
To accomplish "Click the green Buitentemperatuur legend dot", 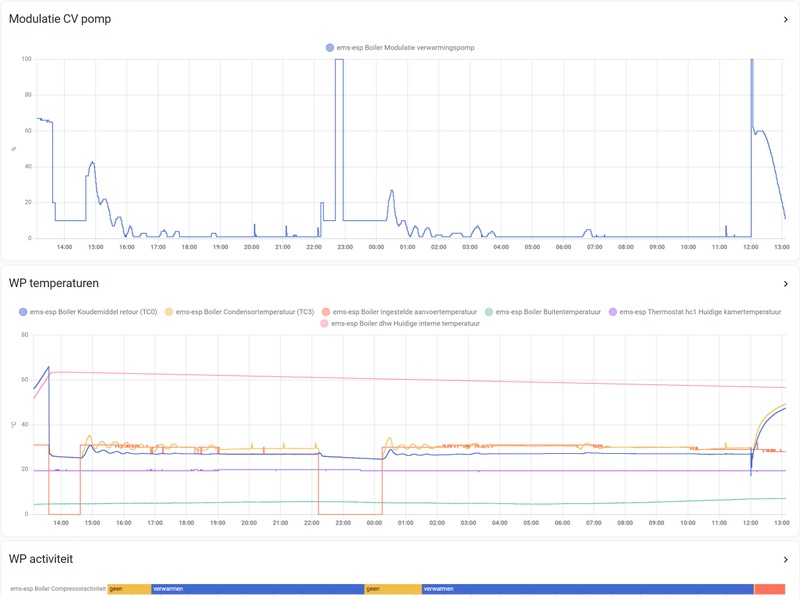I will tap(488, 310).
